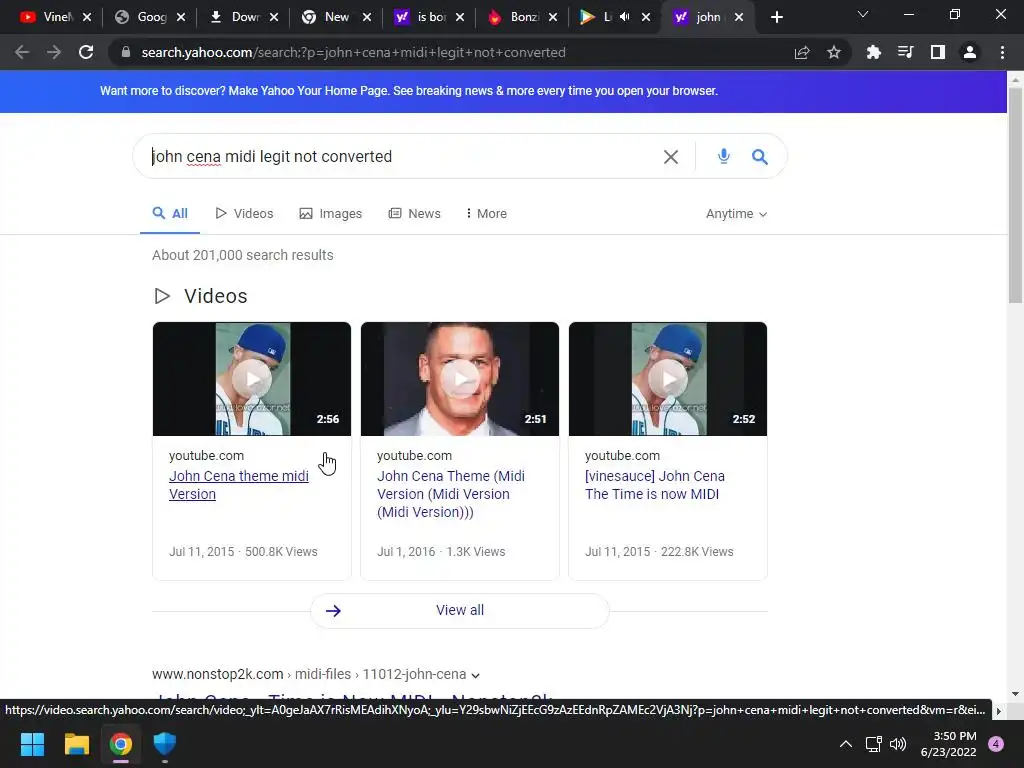This screenshot has width=1024, height=768.
Task: Toggle the browser side panel icon
Action: [x=938, y=52]
